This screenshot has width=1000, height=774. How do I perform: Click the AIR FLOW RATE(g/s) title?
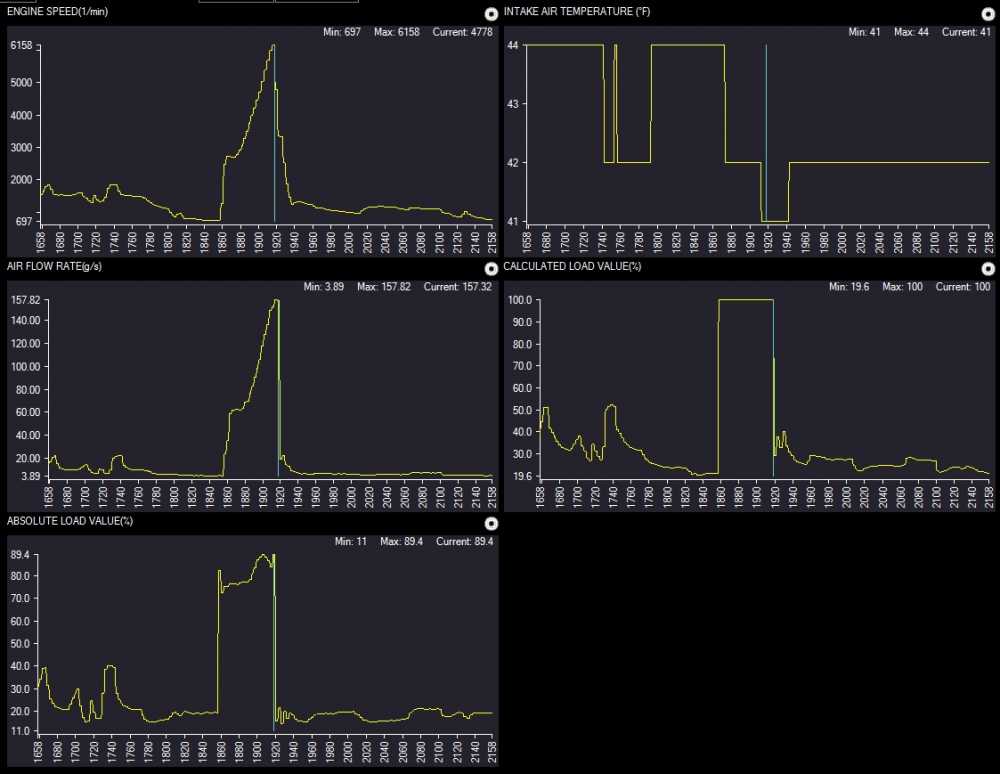point(54,266)
